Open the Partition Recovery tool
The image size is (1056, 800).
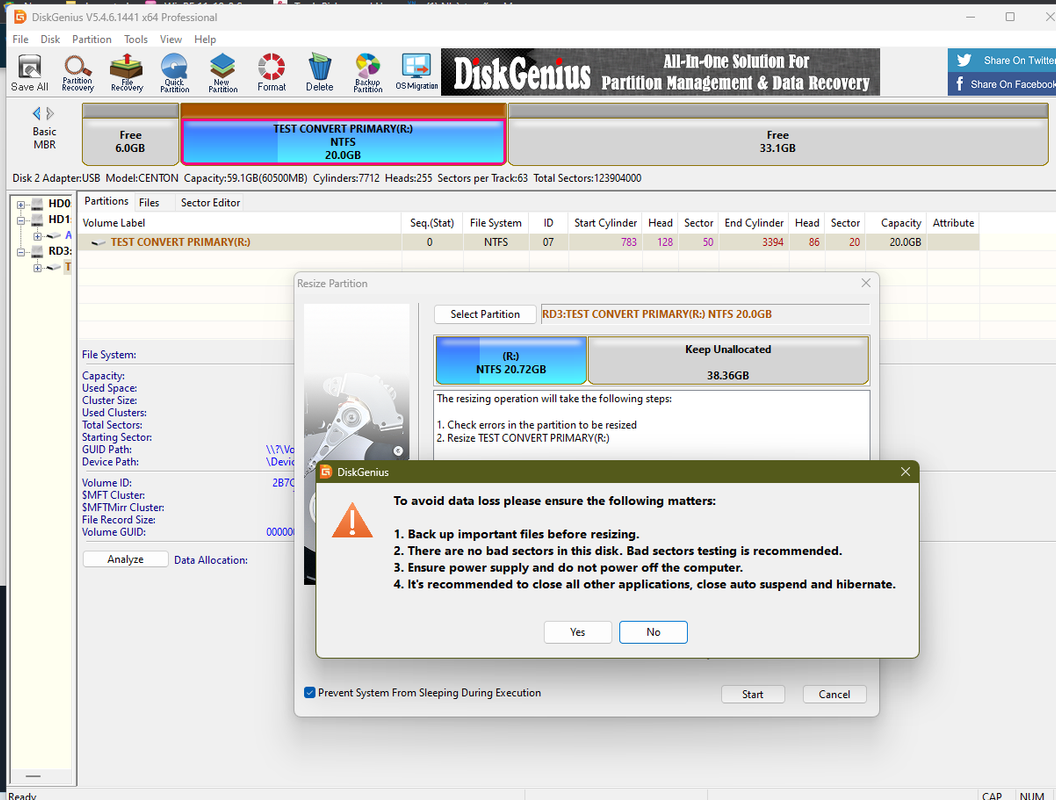pos(77,73)
